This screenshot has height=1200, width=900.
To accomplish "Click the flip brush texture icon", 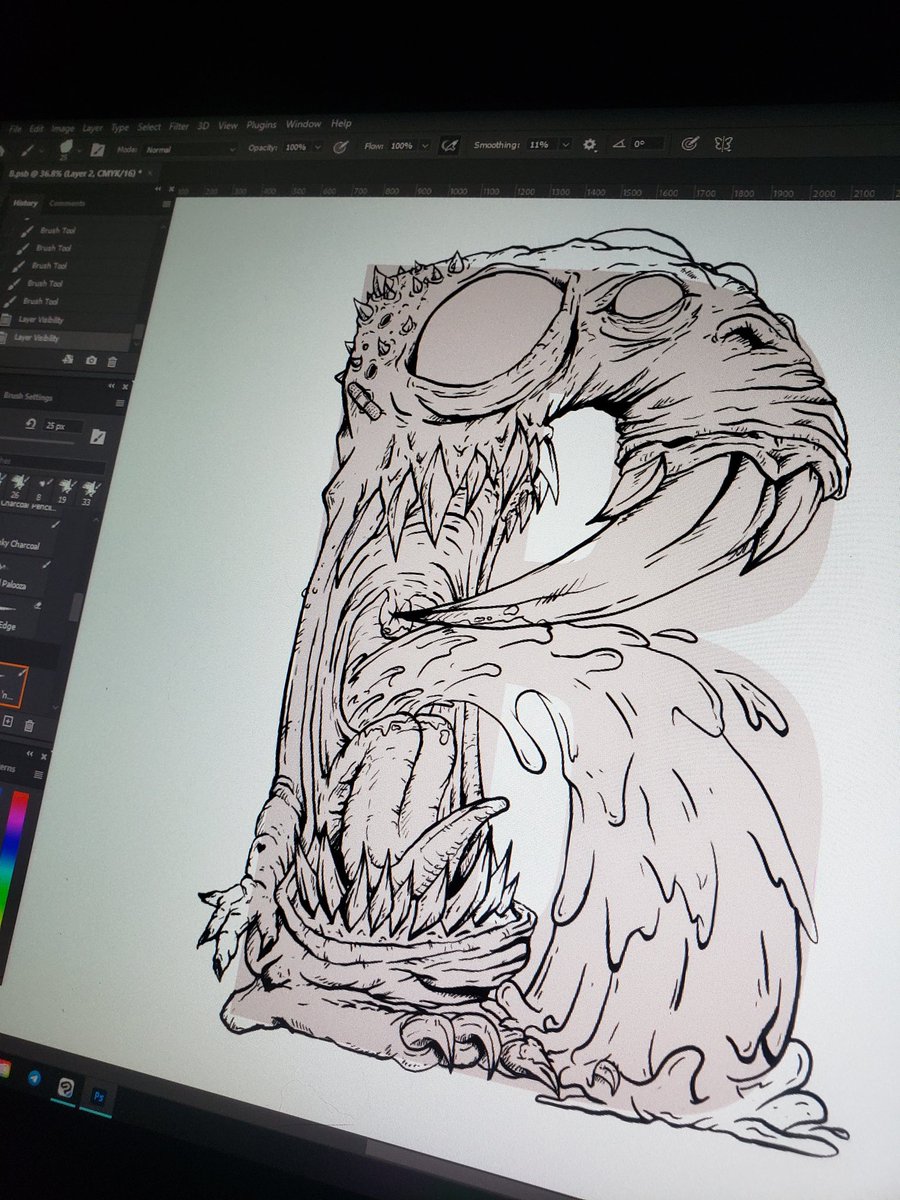I will [96, 435].
